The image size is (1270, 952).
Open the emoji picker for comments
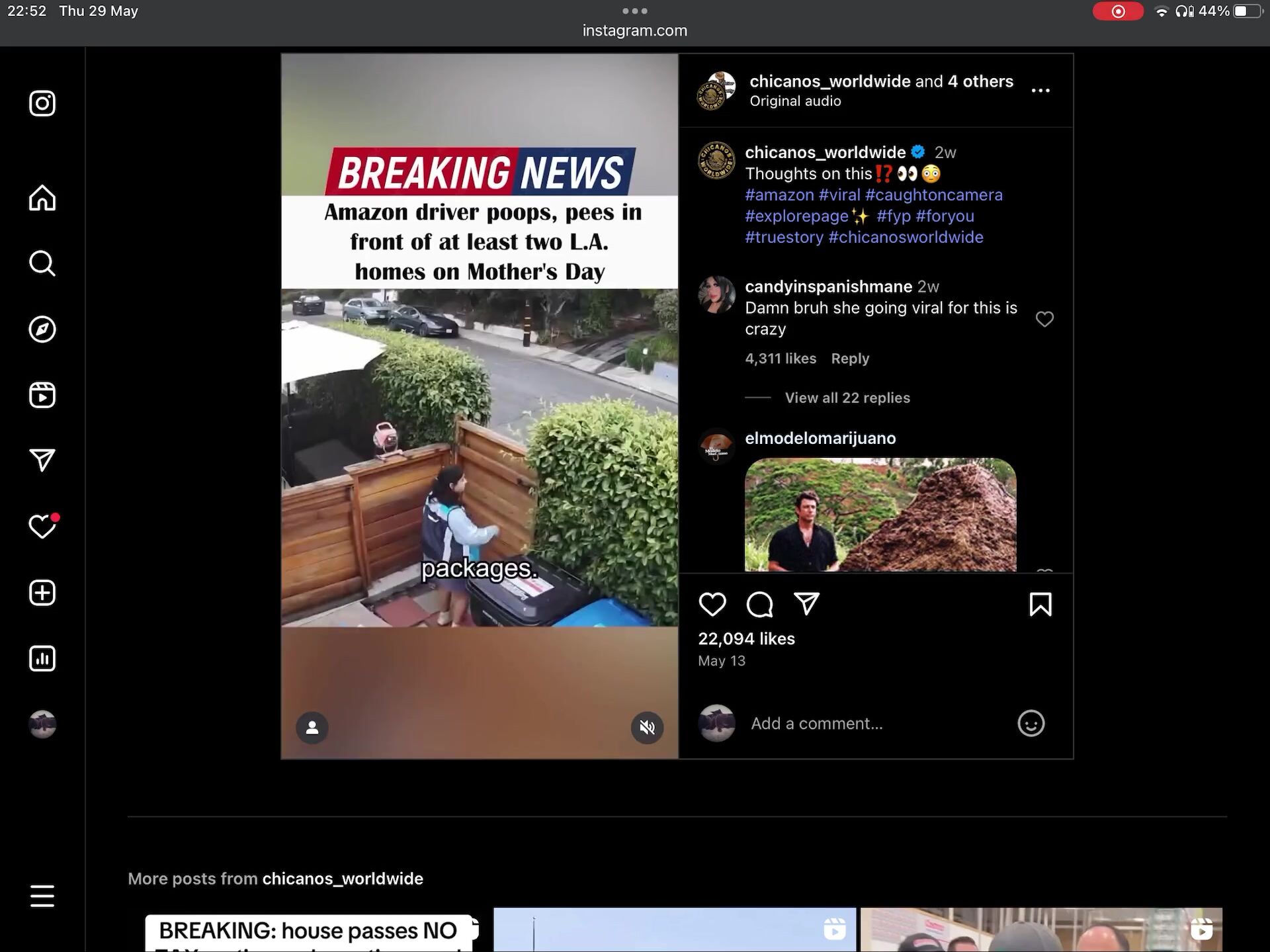click(1031, 723)
